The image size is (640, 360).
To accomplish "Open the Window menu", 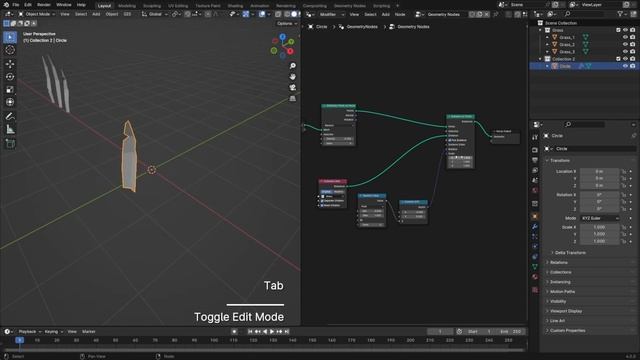I will click(63, 5).
